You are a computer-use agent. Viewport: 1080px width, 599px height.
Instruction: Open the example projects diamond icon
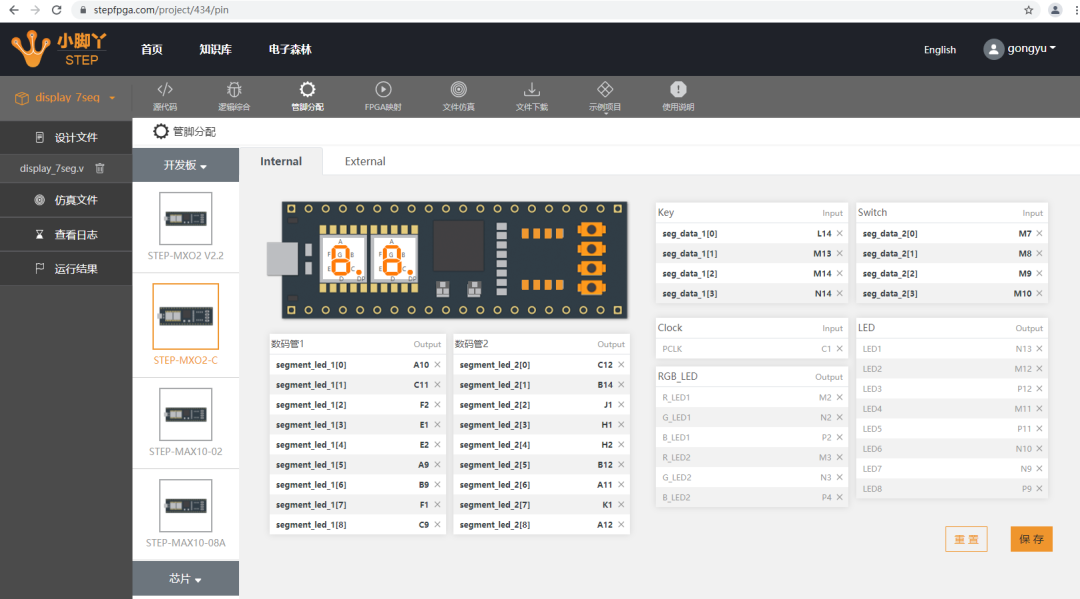click(x=605, y=90)
